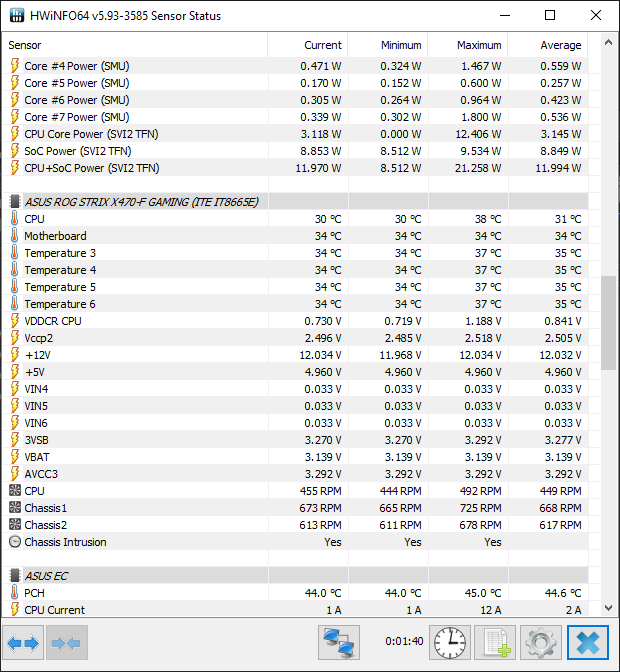The image size is (620, 672).
Task: Click the Minimum column header
Action: [388, 45]
